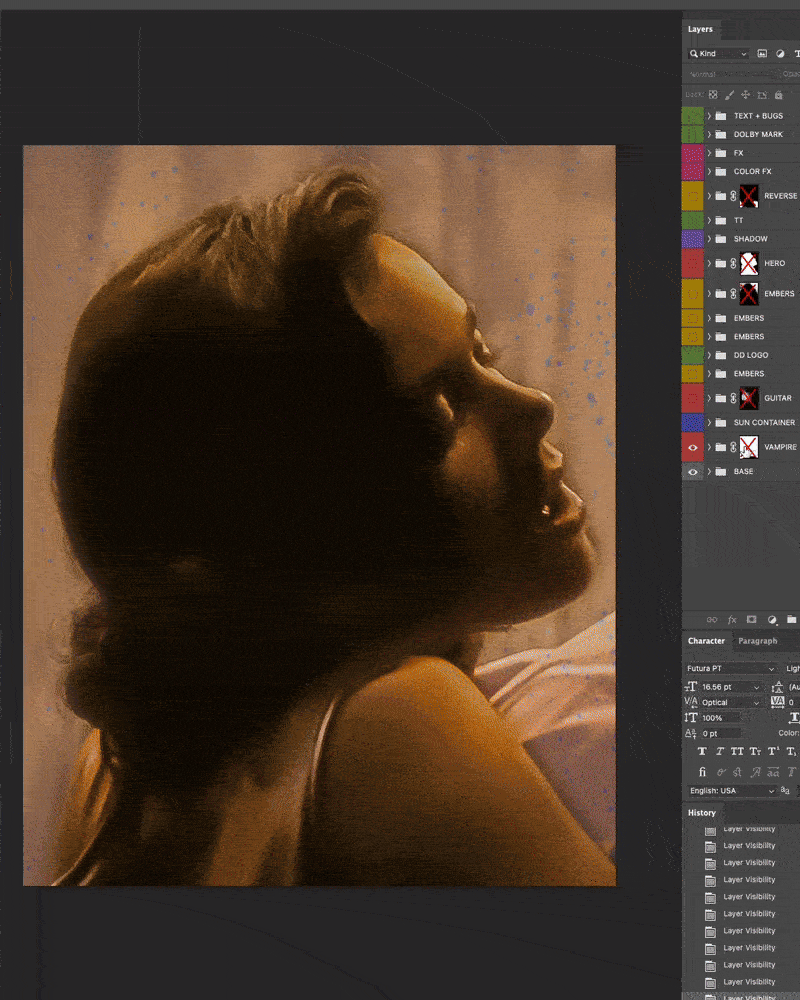Show the GUITAR group visibility
The width and height of the screenshot is (800, 1000).
[692, 398]
